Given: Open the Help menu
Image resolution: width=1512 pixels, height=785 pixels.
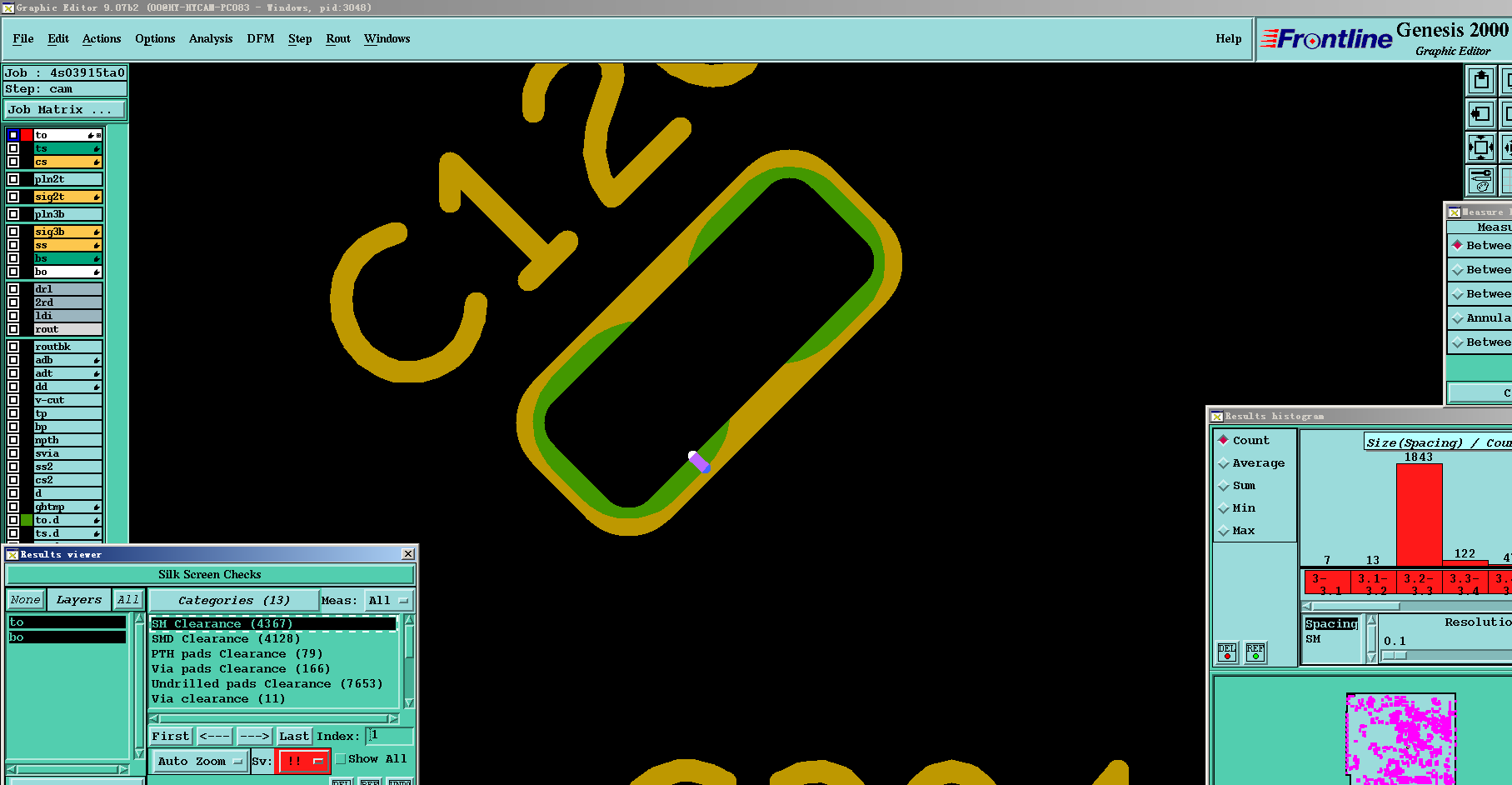Looking at the screenshot, I should click(x=1229, y=39).
